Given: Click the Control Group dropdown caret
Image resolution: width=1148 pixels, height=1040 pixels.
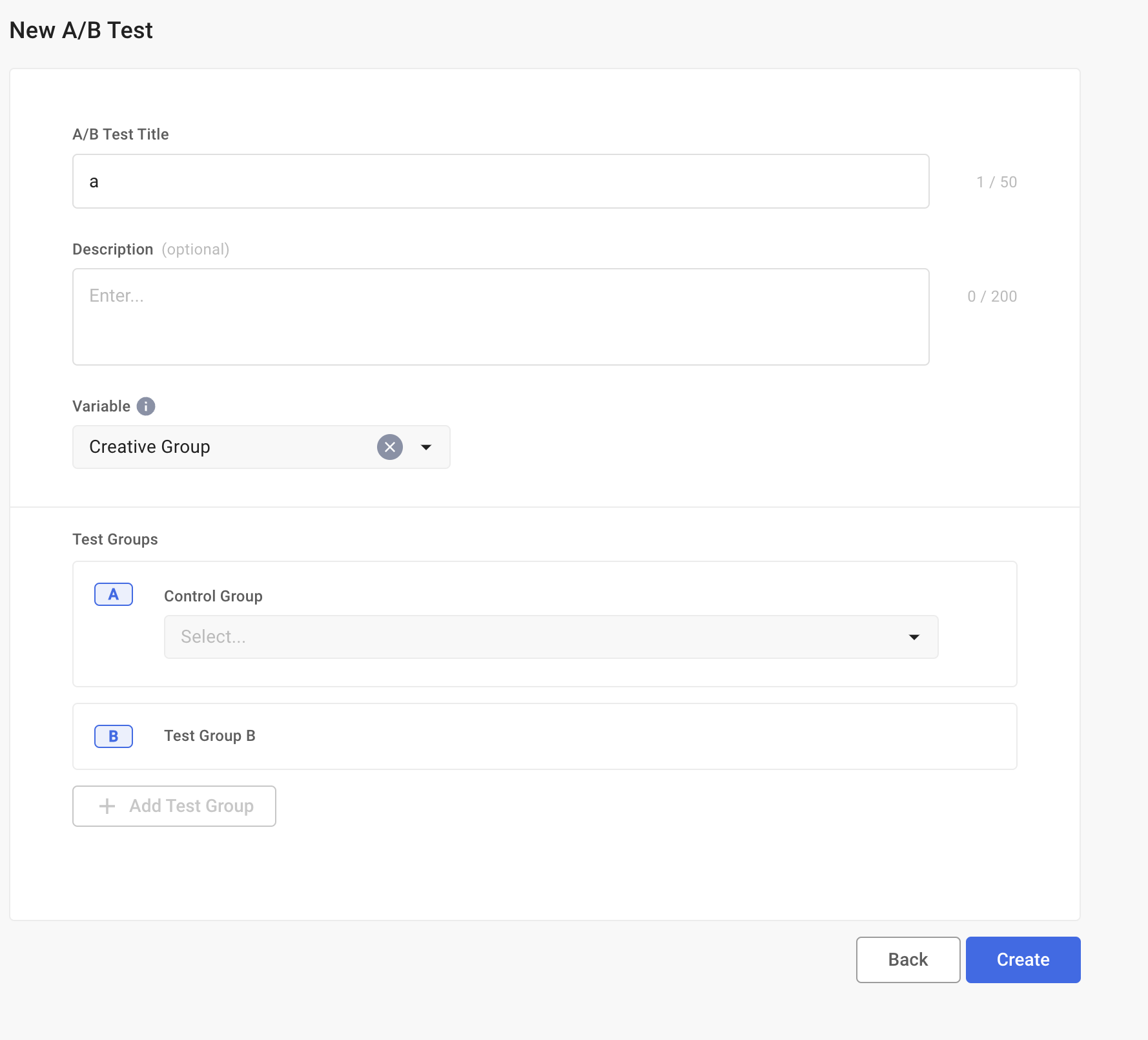Looking at the screenshot, I should pos(914,637).
